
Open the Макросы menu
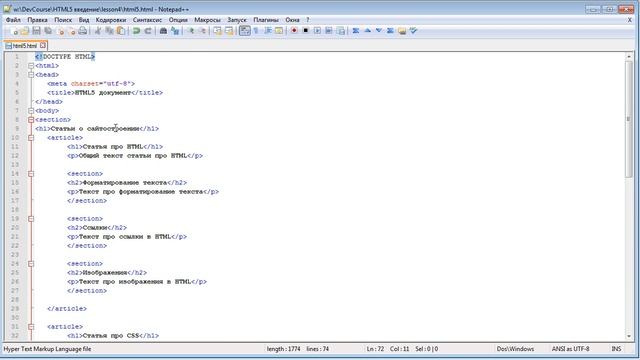pyautogui.click(x=207, y=20)
